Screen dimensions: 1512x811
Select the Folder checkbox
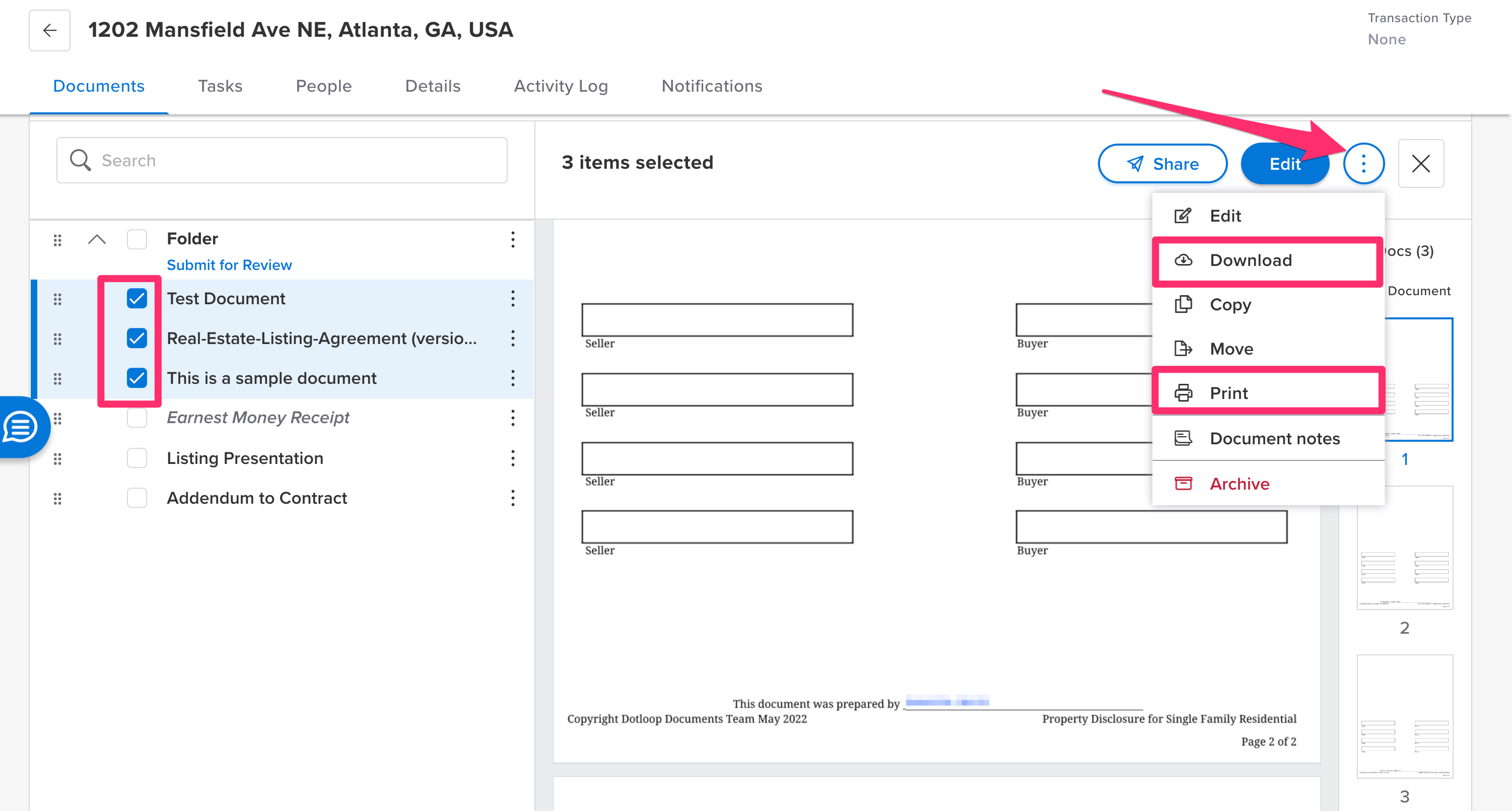tap(137, 239)
